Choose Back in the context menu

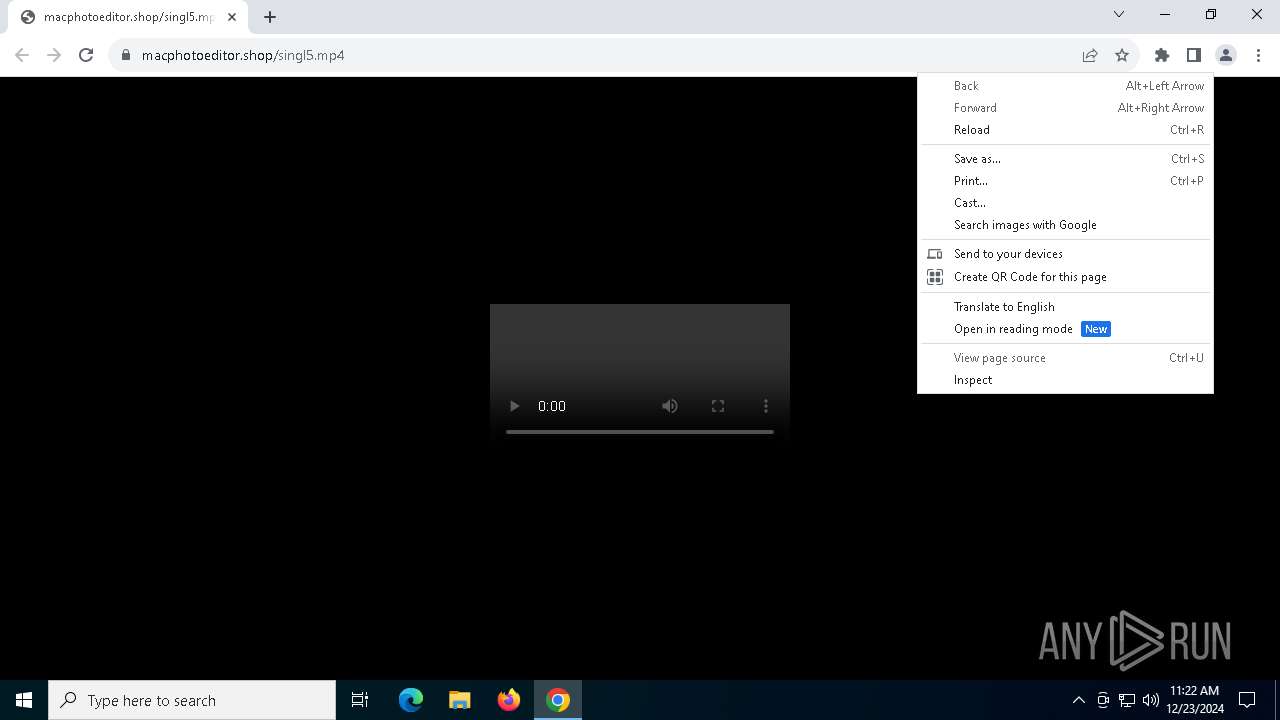click(x=1065, y=86)
